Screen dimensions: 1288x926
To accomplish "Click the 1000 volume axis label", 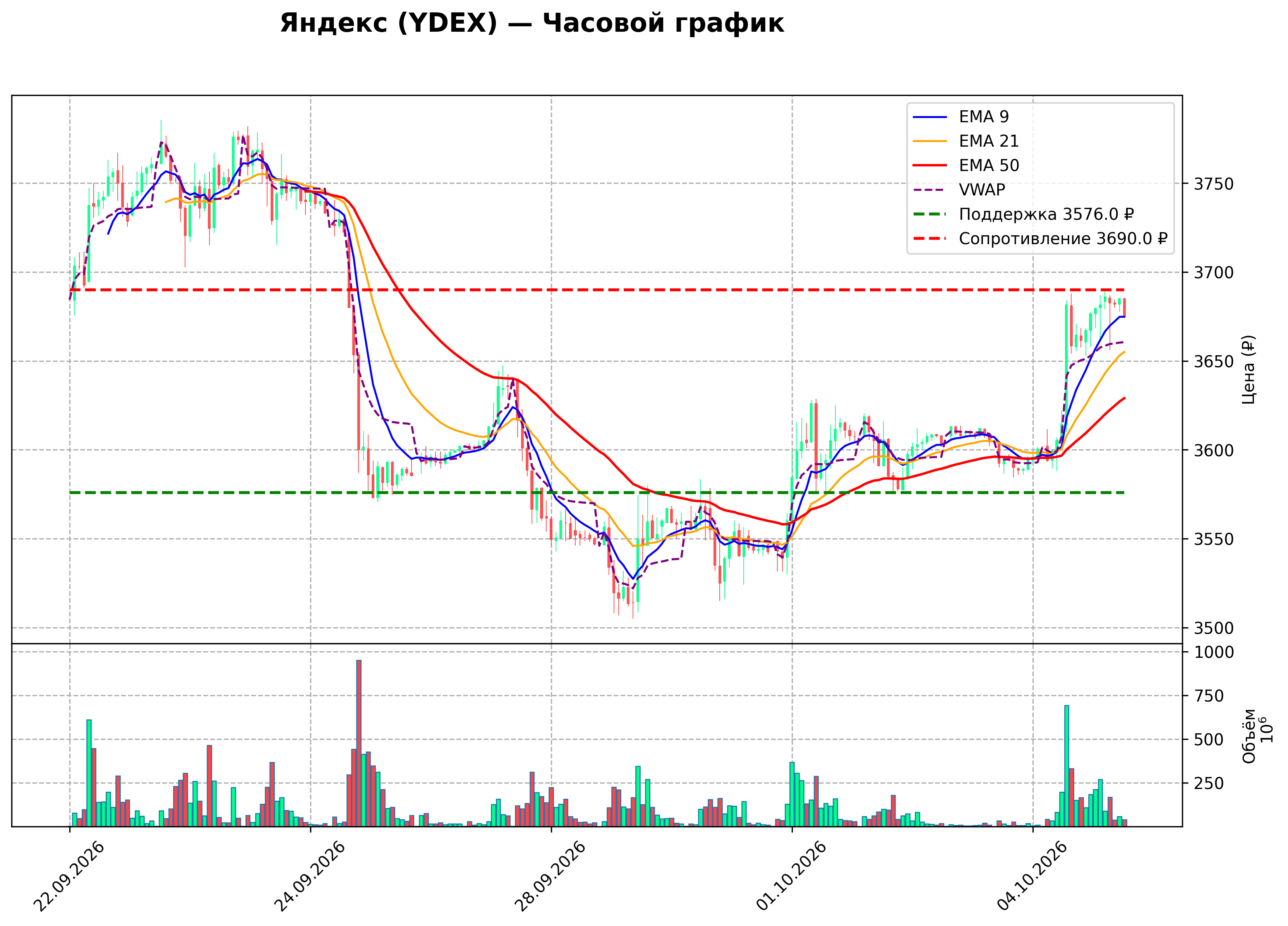I will coord(1214,652).
